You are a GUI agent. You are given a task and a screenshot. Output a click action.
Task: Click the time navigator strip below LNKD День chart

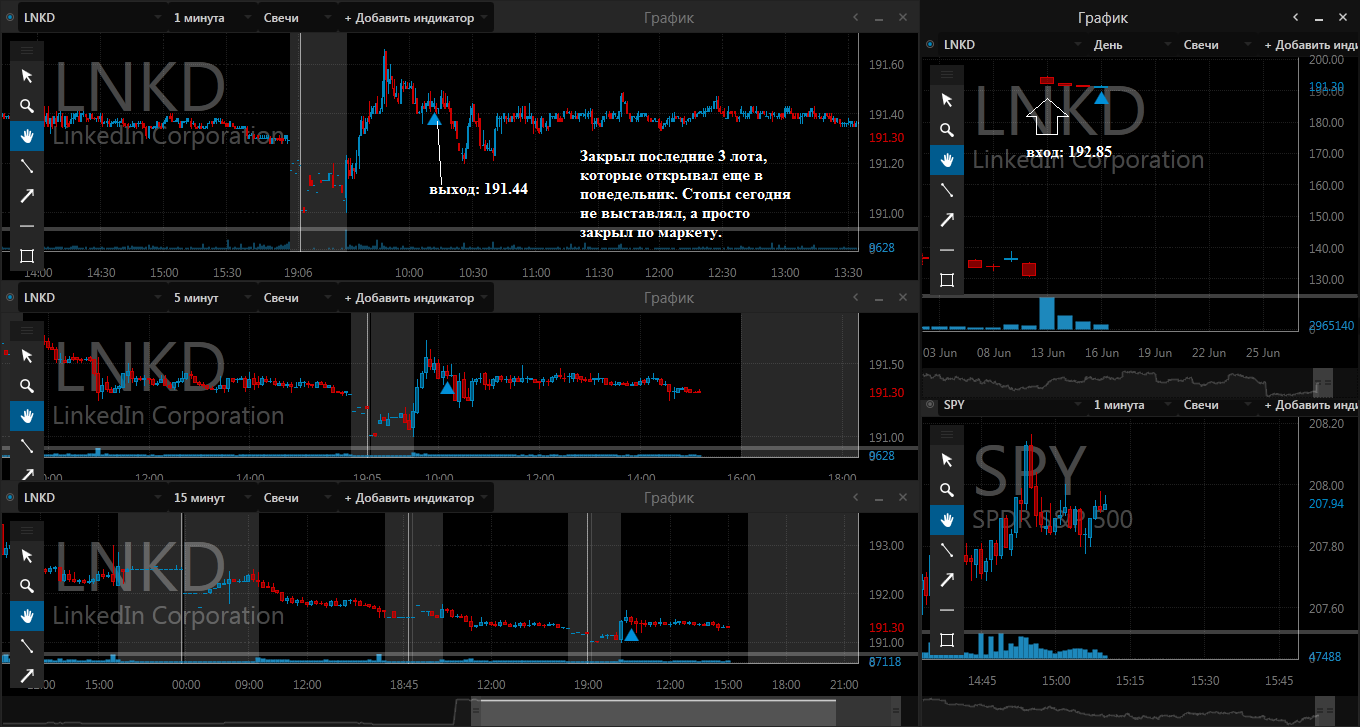tap(1129, 382)
